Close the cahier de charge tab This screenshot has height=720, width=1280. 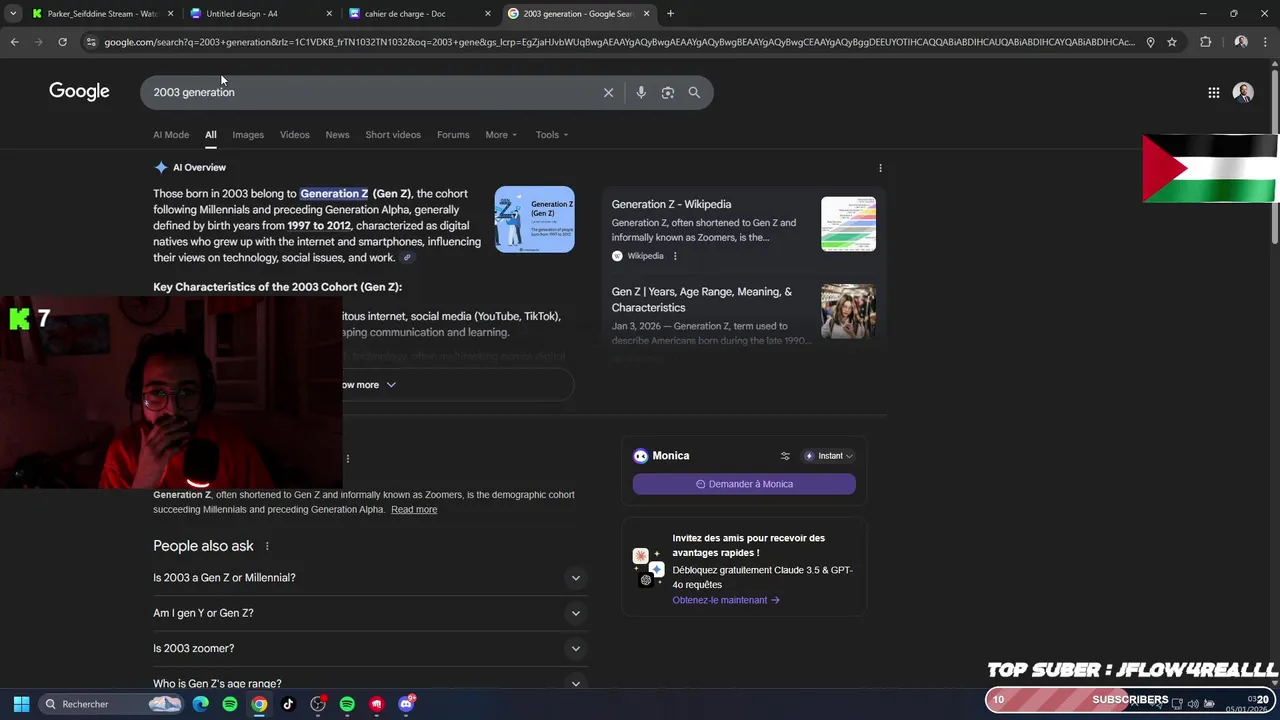(488, 14)
